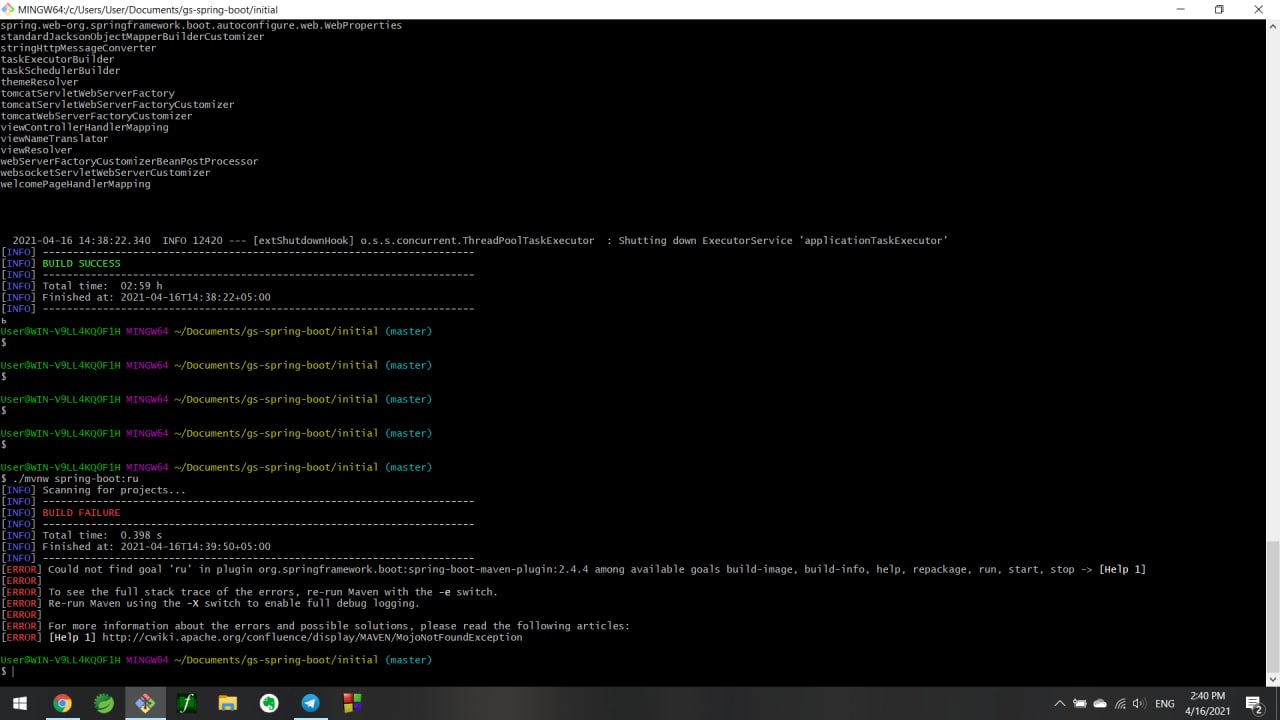Click 'Finished at: 2021-04-16T14:39:50+05:00' line
Screen dimensions: 1280x720
click(x=136, y=547)
